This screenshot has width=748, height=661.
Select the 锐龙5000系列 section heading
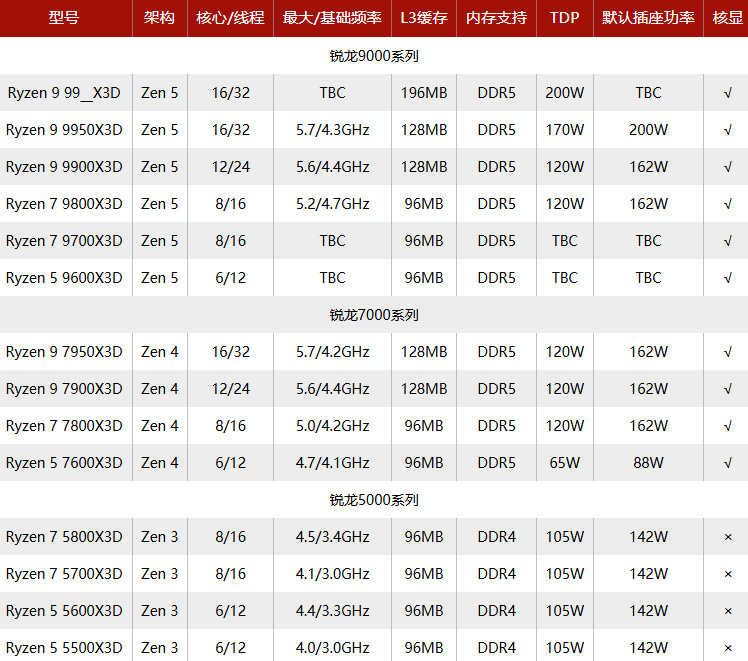(x=374, y=500)
